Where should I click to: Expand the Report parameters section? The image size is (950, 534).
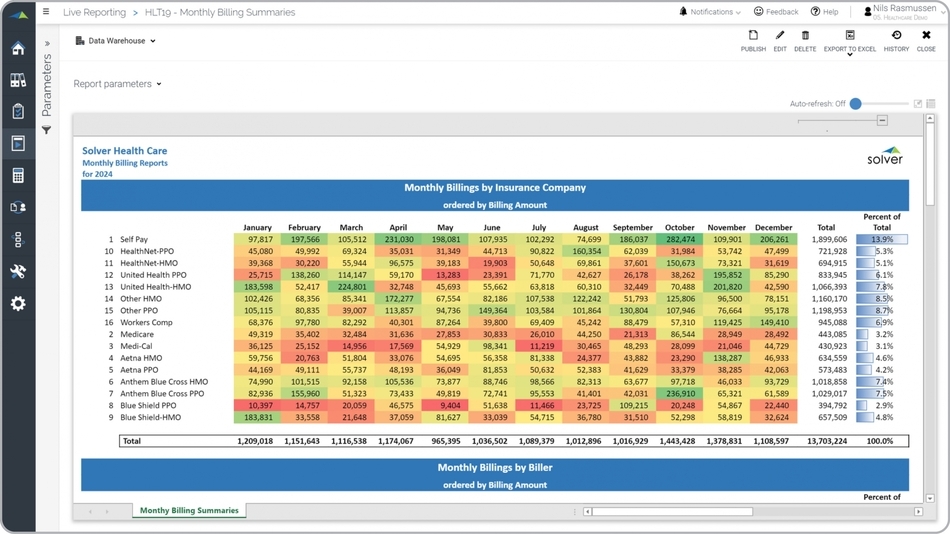coord(117,84)
